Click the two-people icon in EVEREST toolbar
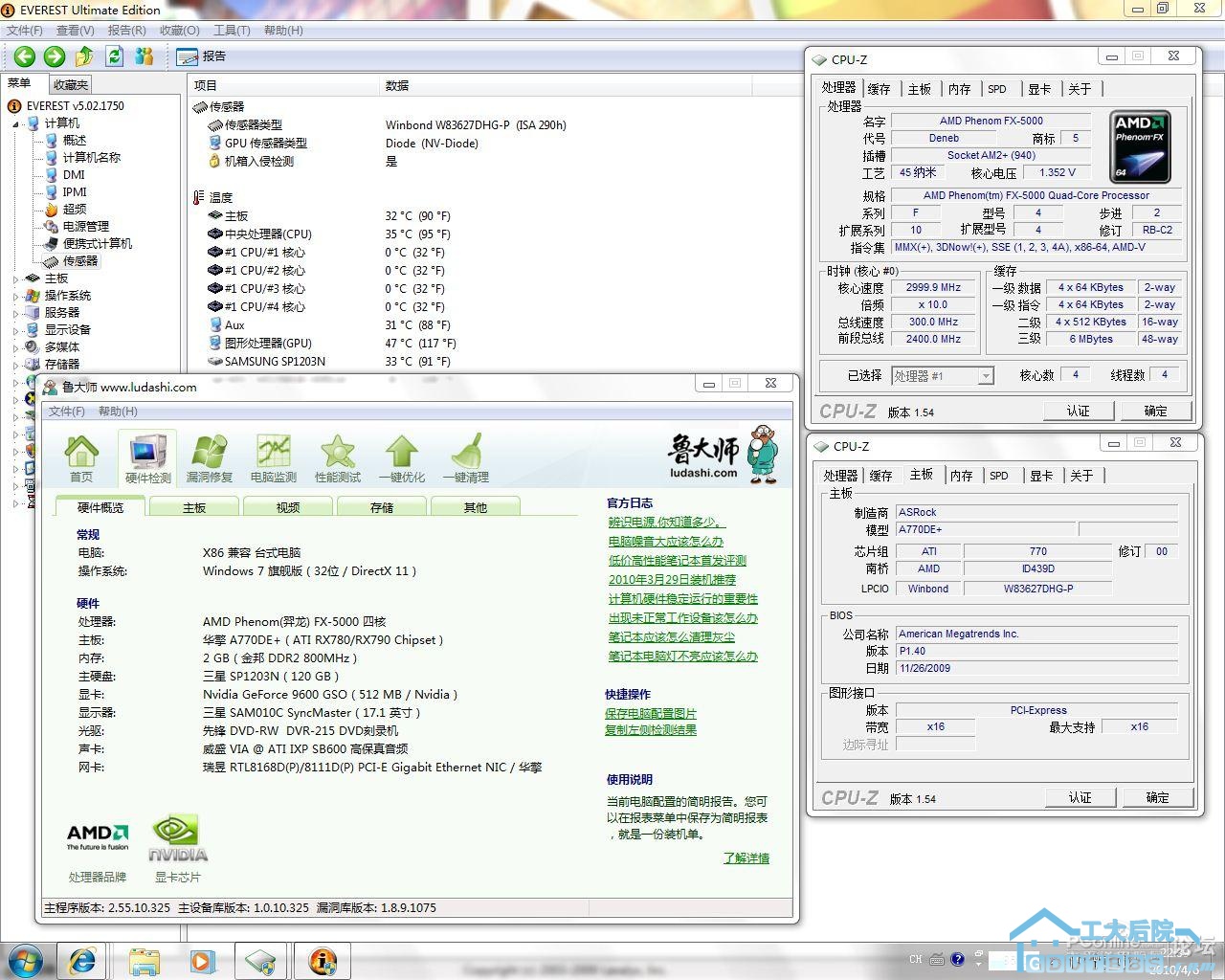 point(145,56)
